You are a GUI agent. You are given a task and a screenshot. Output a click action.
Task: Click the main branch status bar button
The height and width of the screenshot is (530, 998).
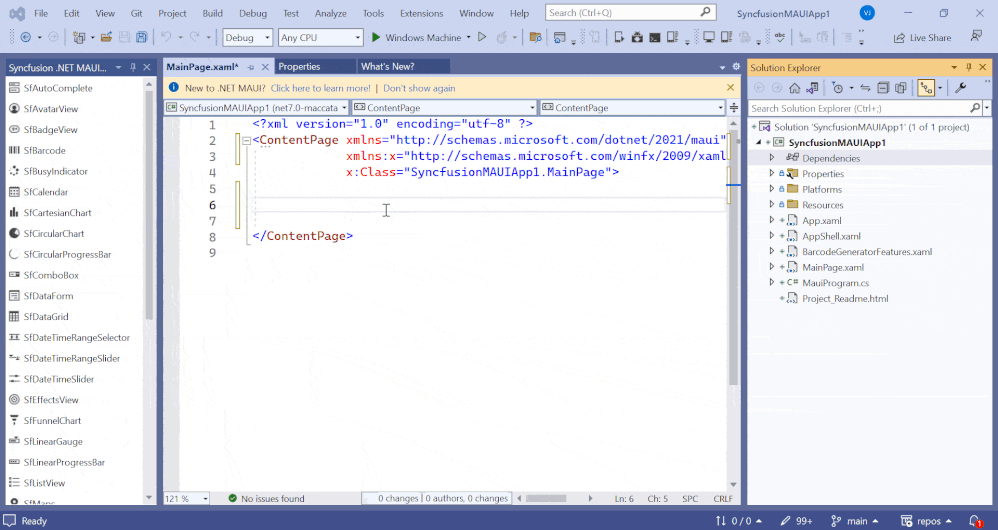pyautogui.click(x=855, y=520)
